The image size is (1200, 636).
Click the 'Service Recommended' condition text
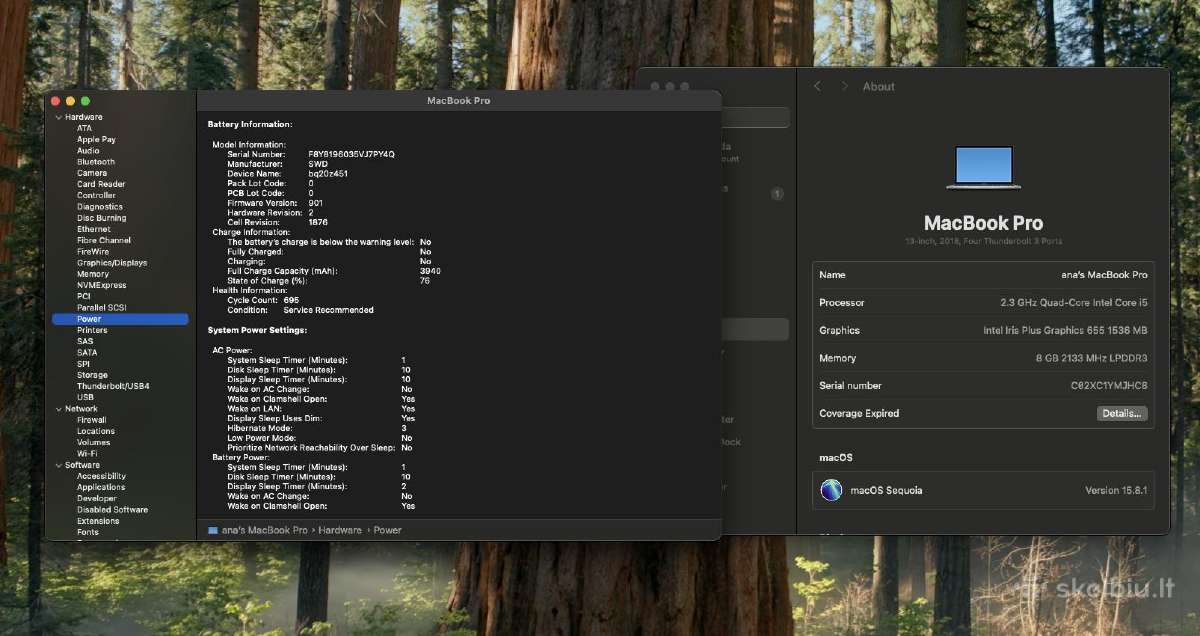click(x=328, y=310)
